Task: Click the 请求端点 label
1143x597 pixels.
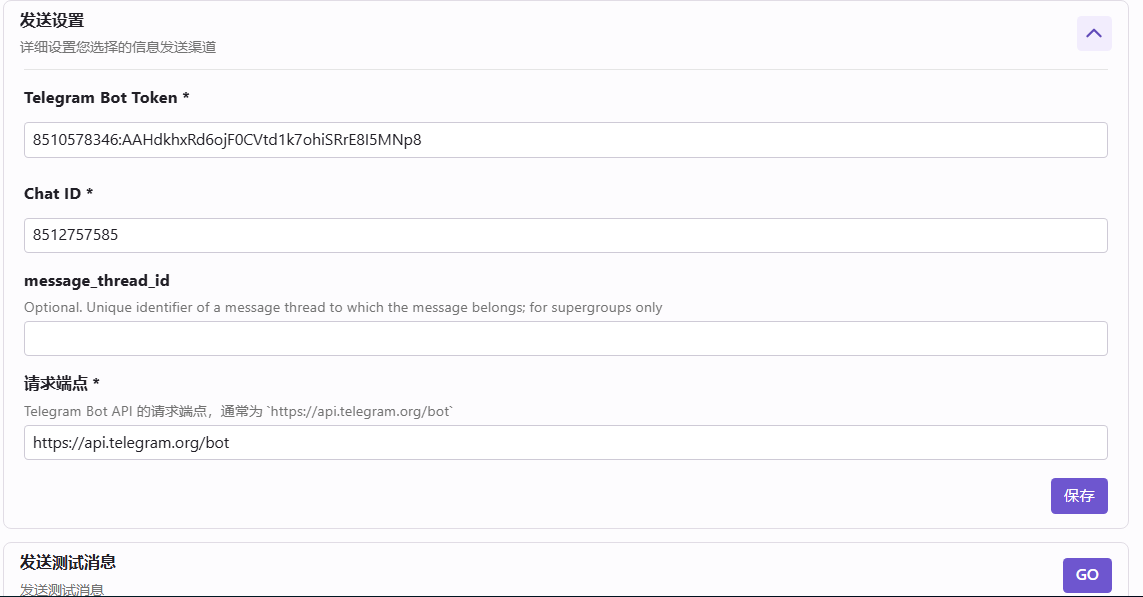Action: 61,384
